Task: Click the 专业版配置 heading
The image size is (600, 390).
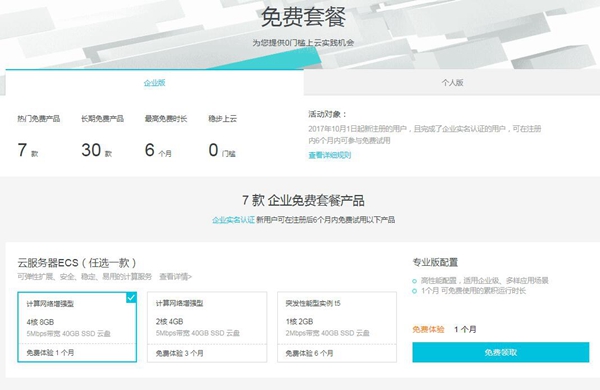Action: 435,262
